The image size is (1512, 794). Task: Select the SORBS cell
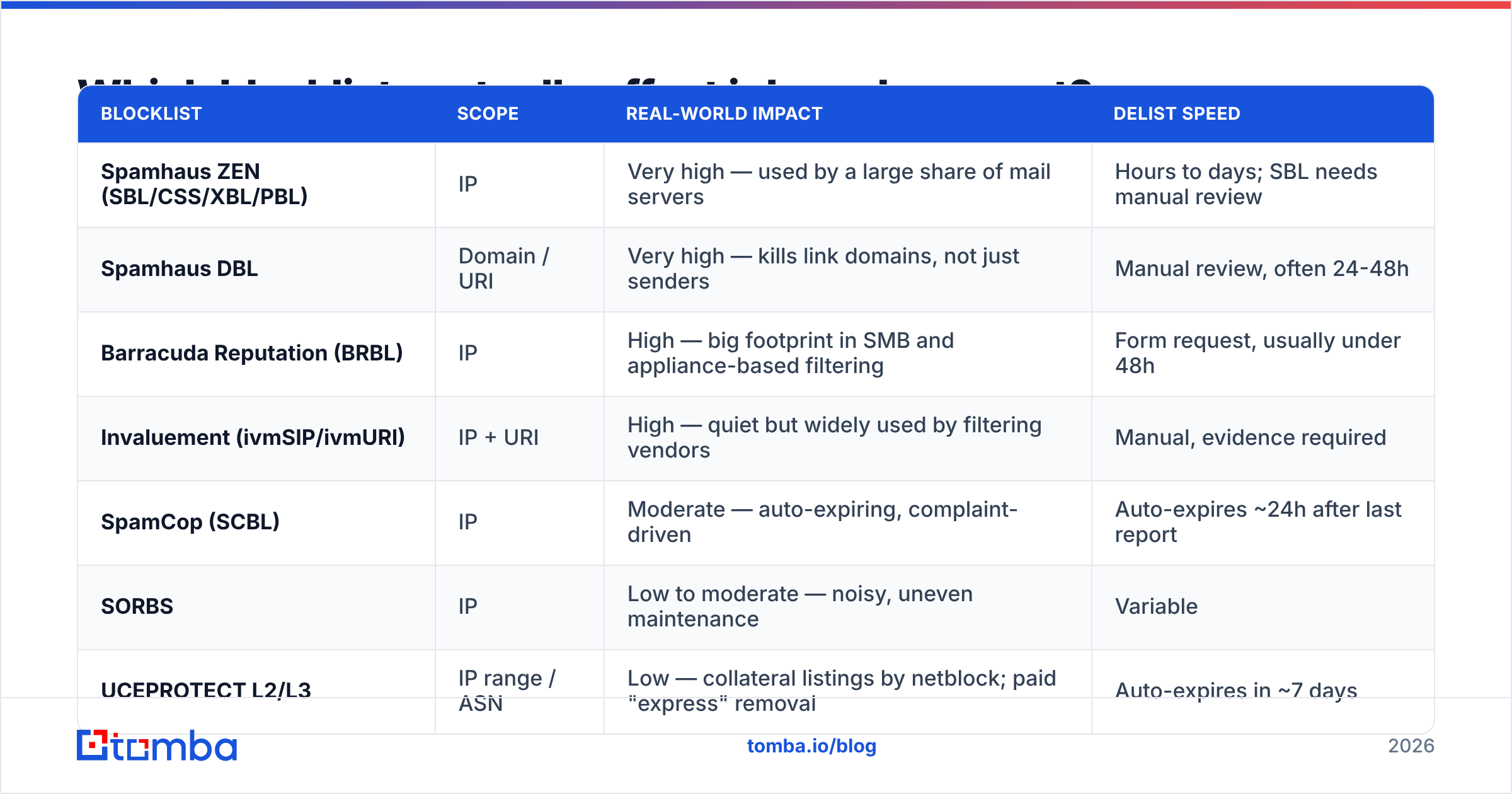click(256, 607)
